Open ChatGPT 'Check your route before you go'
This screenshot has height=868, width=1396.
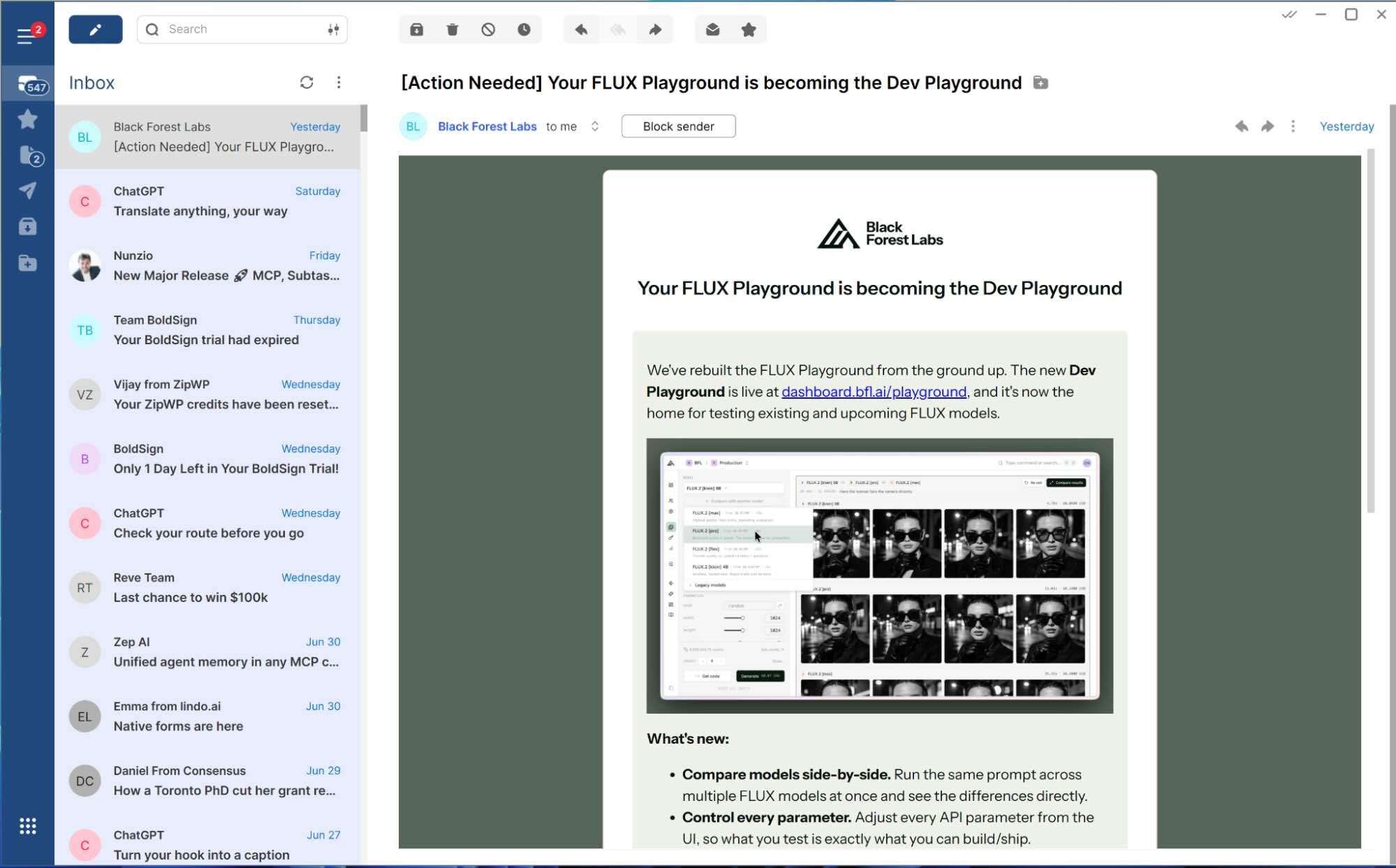[x=207, y=523]
